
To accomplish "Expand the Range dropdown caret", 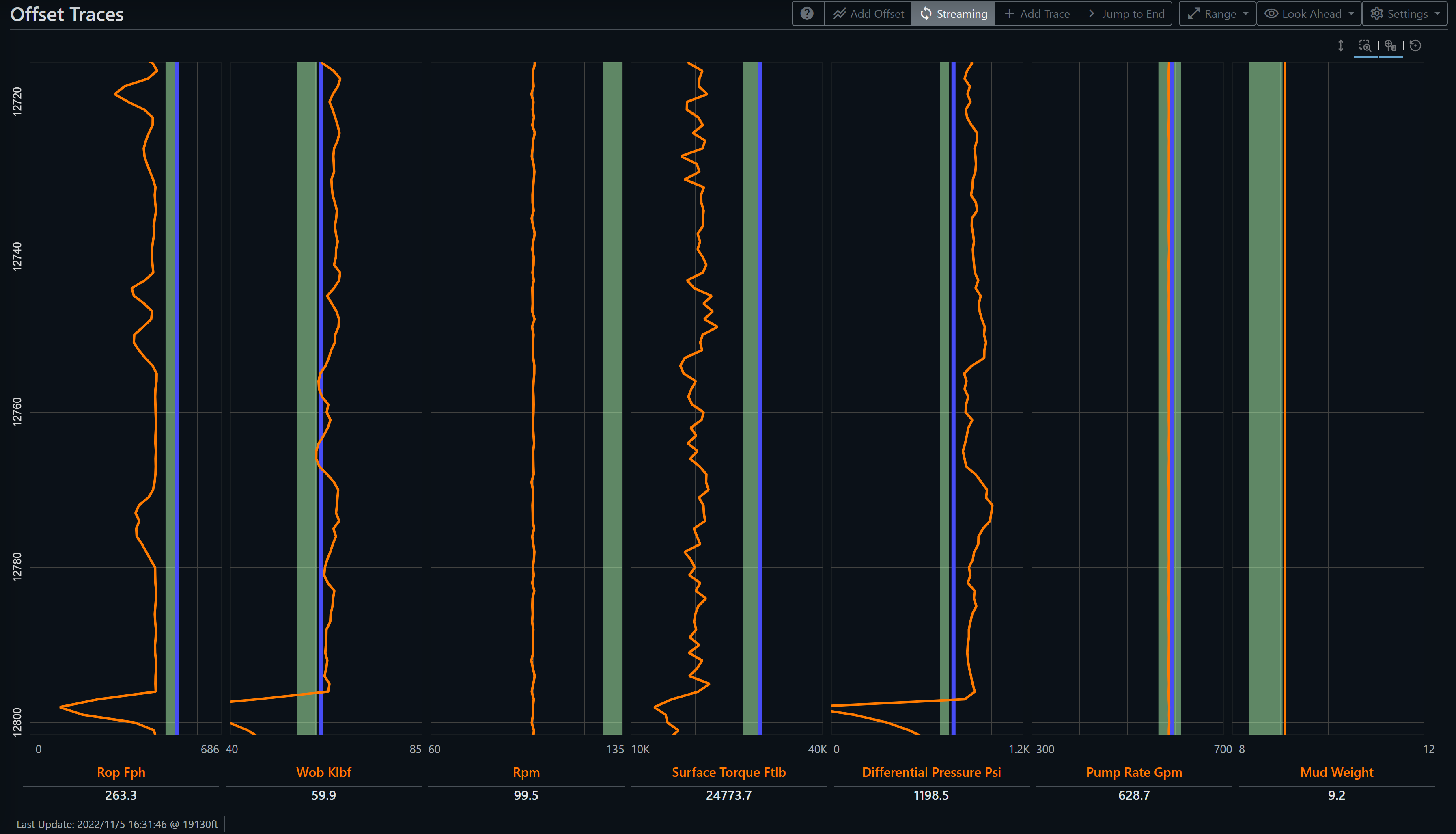I will click(1246, 14).
